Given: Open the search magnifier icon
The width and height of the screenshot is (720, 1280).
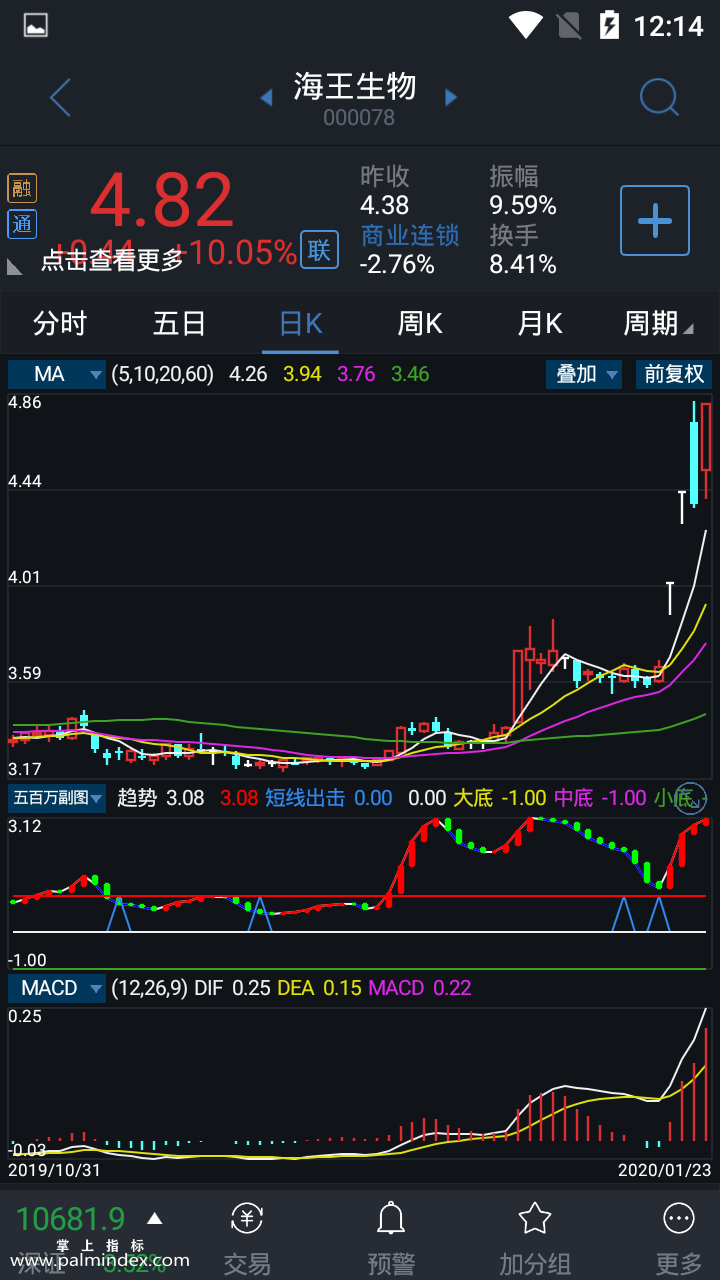Looking at the screenshot, I should pos(659,97).
